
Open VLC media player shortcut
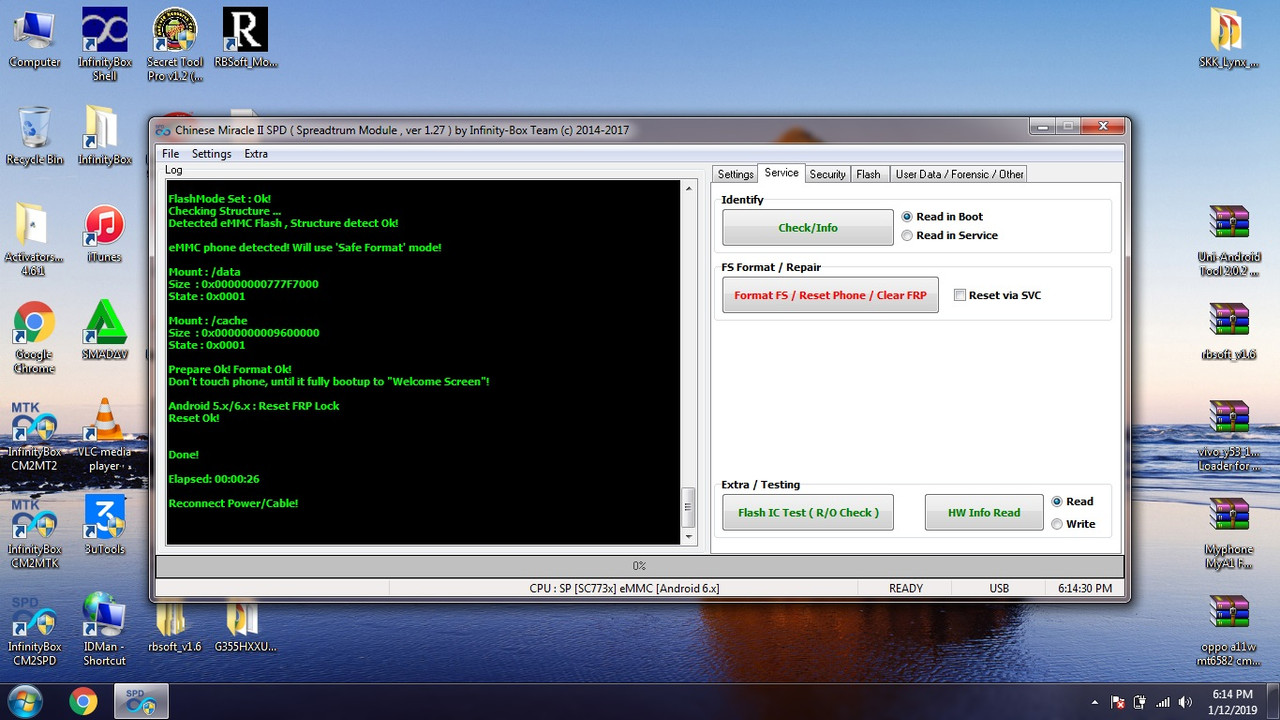click(105, 435)
